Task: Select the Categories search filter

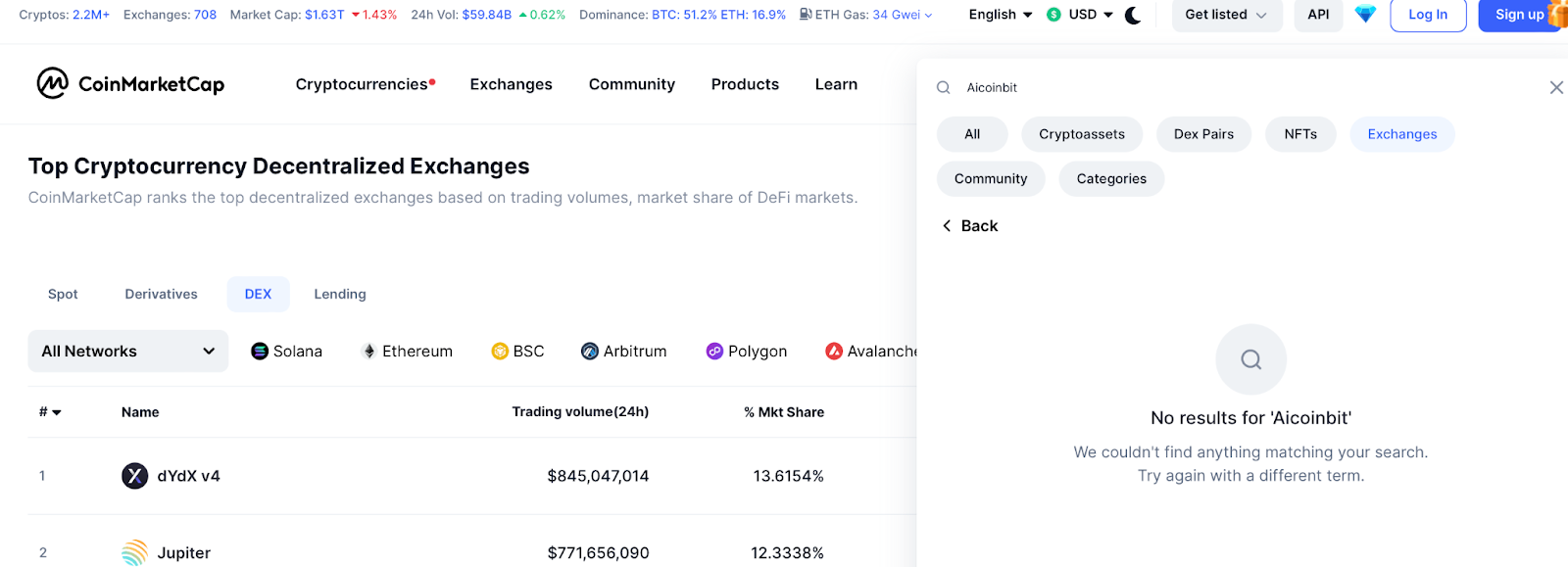Action: point(1111,179)
